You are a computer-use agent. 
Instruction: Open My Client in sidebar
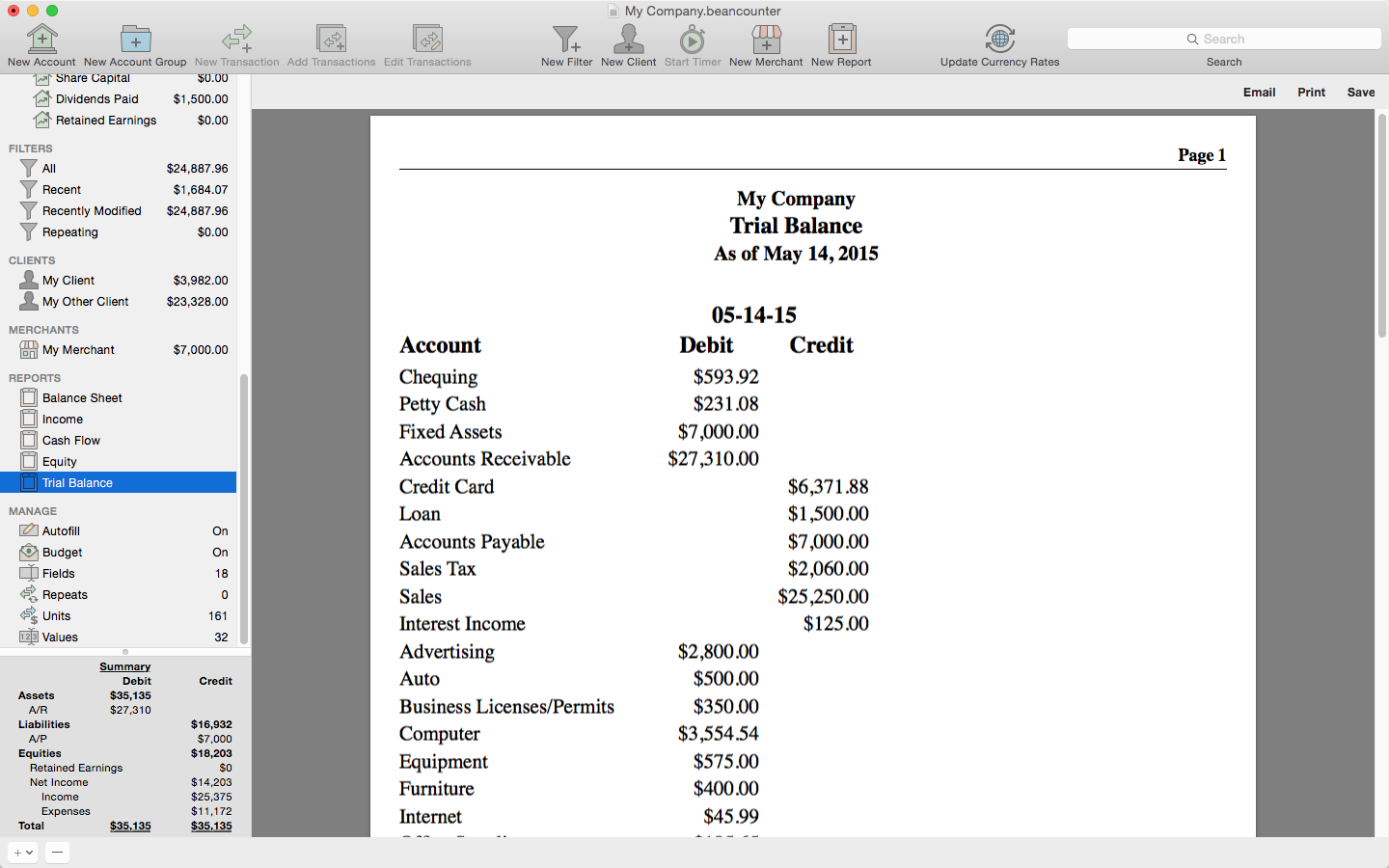[118, 281]
